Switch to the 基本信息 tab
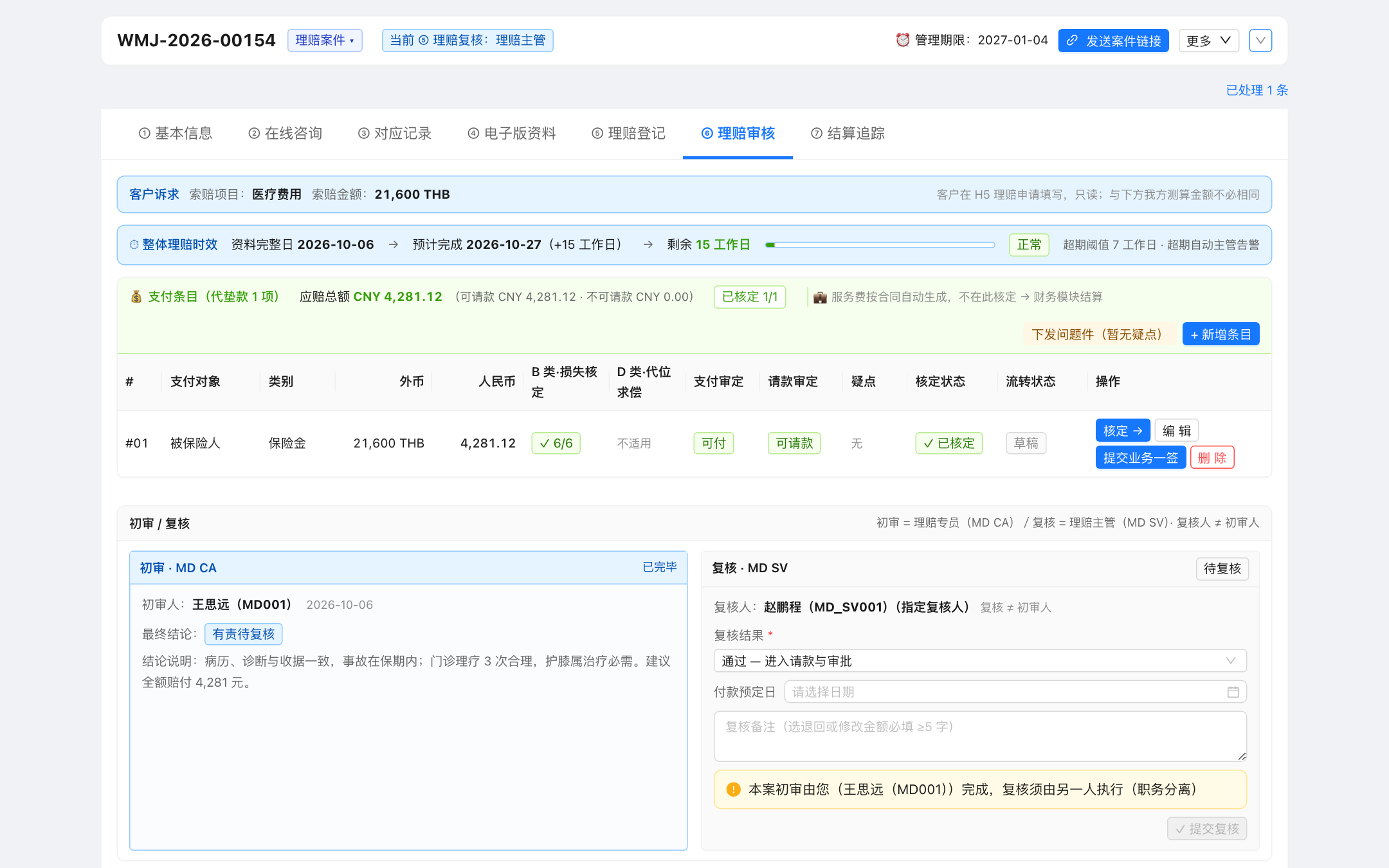The image size is (1389, 868). tap(176, 133)
